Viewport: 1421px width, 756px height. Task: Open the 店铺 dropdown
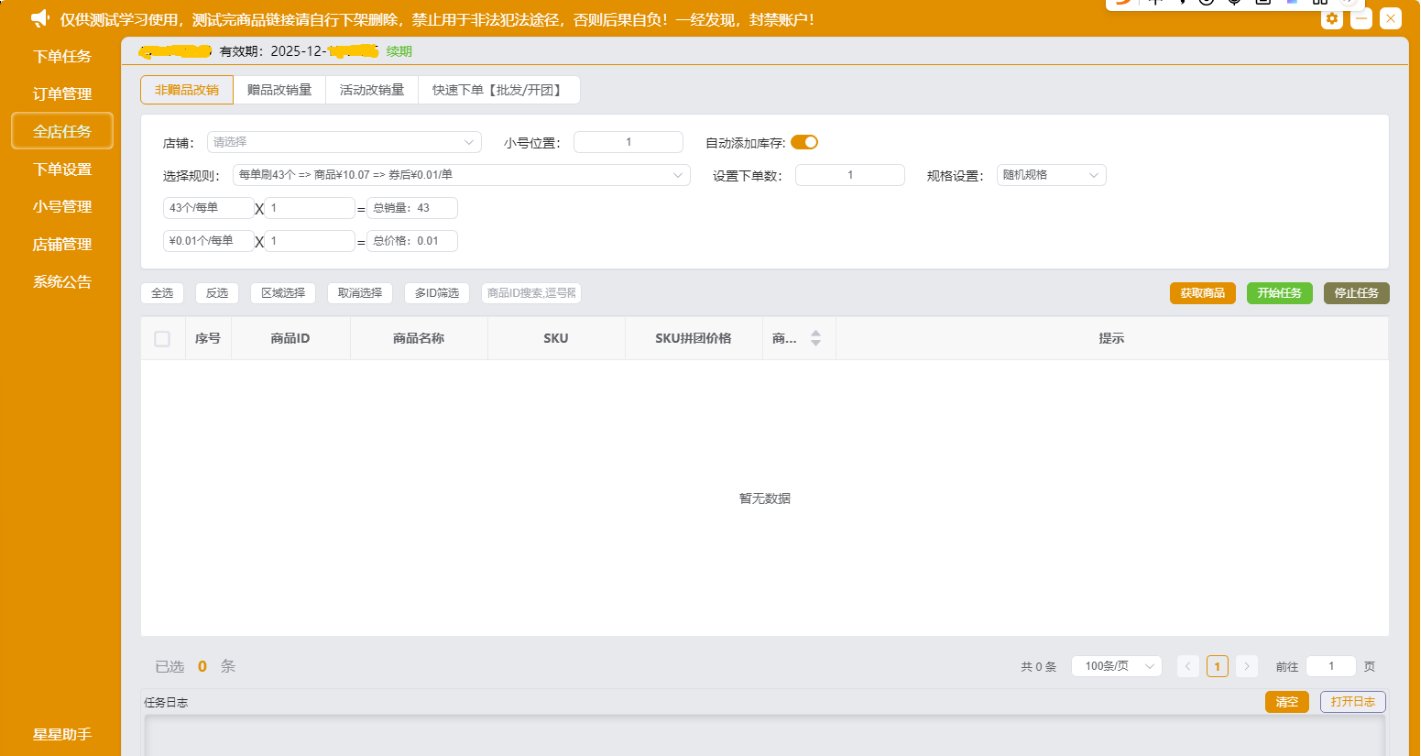coord(344,142)
